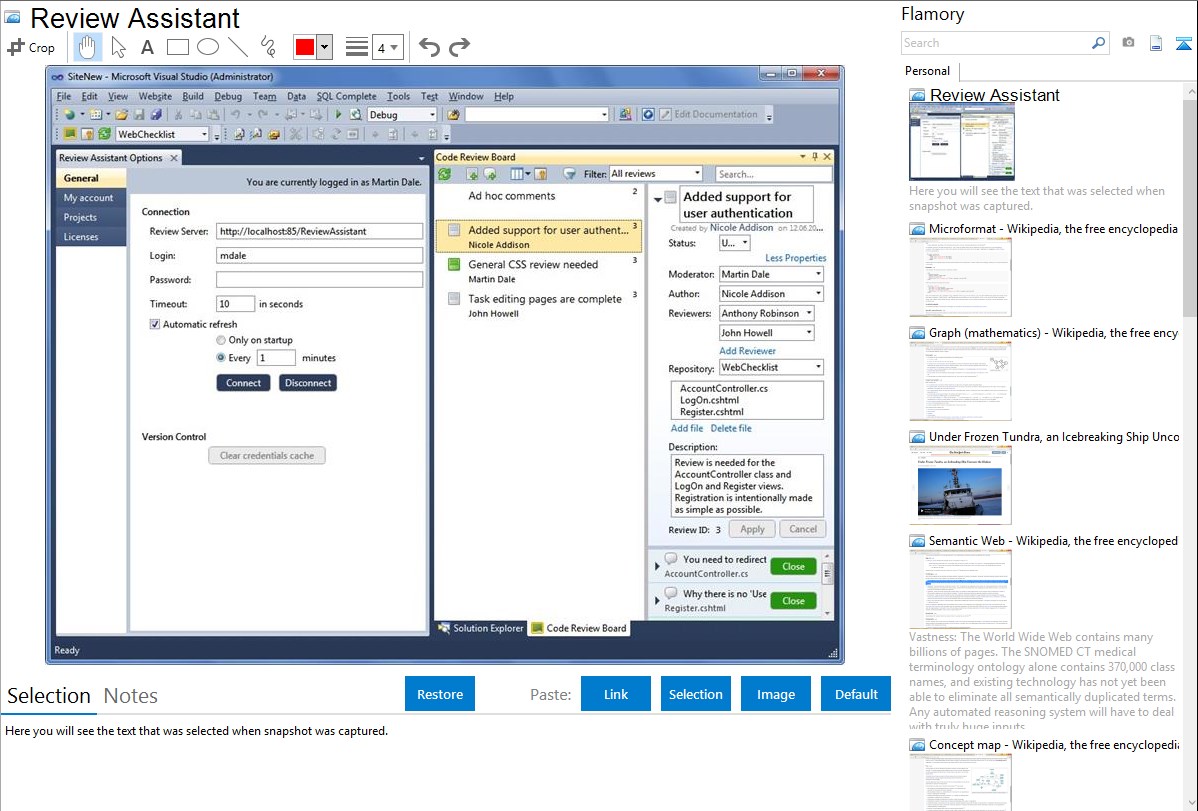1198x811 pixels.
Task: Select the arrow pointer tool
Action: [x=118, y=47]
